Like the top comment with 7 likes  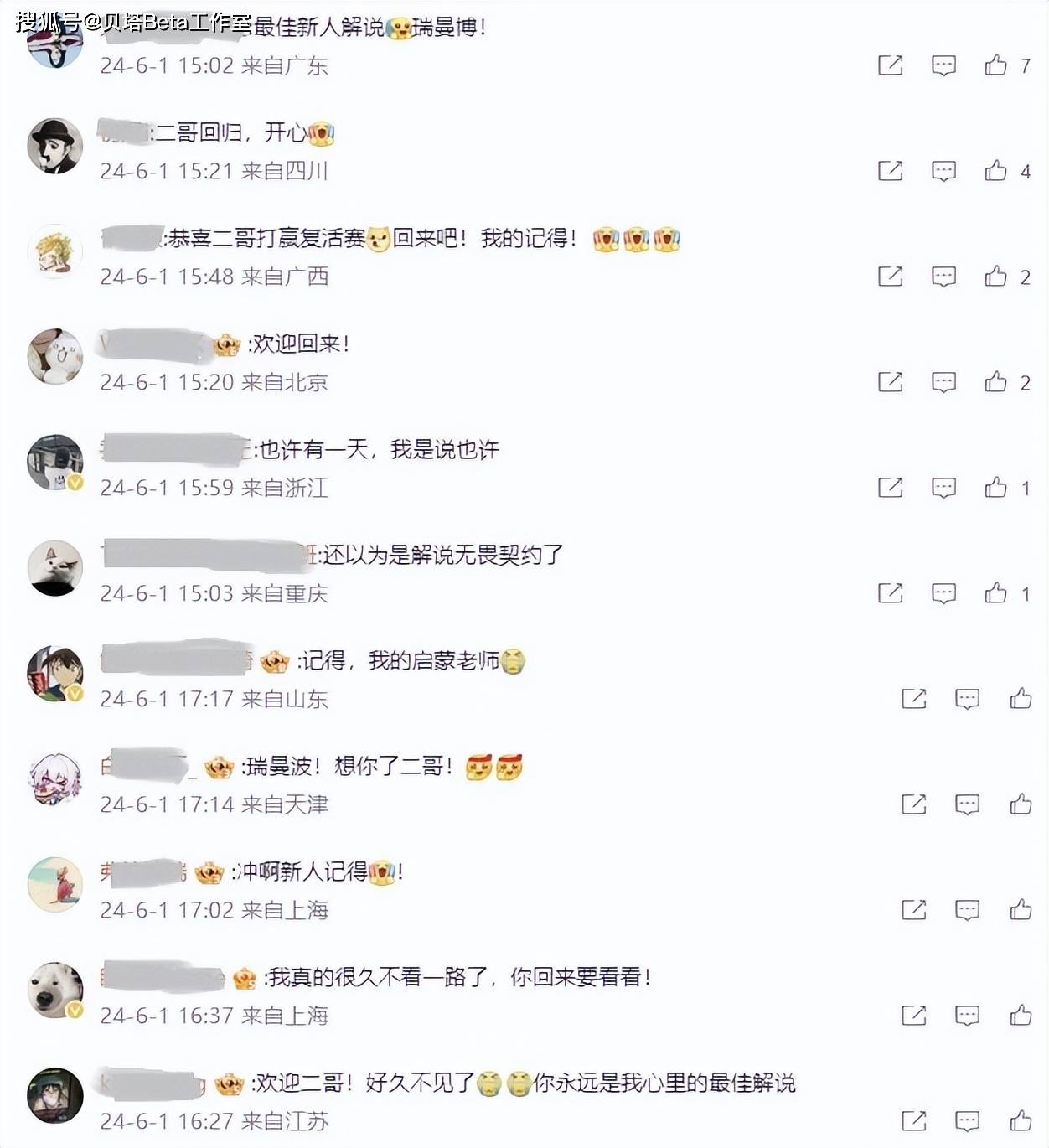pyautogui.click(x=995, y=65)
